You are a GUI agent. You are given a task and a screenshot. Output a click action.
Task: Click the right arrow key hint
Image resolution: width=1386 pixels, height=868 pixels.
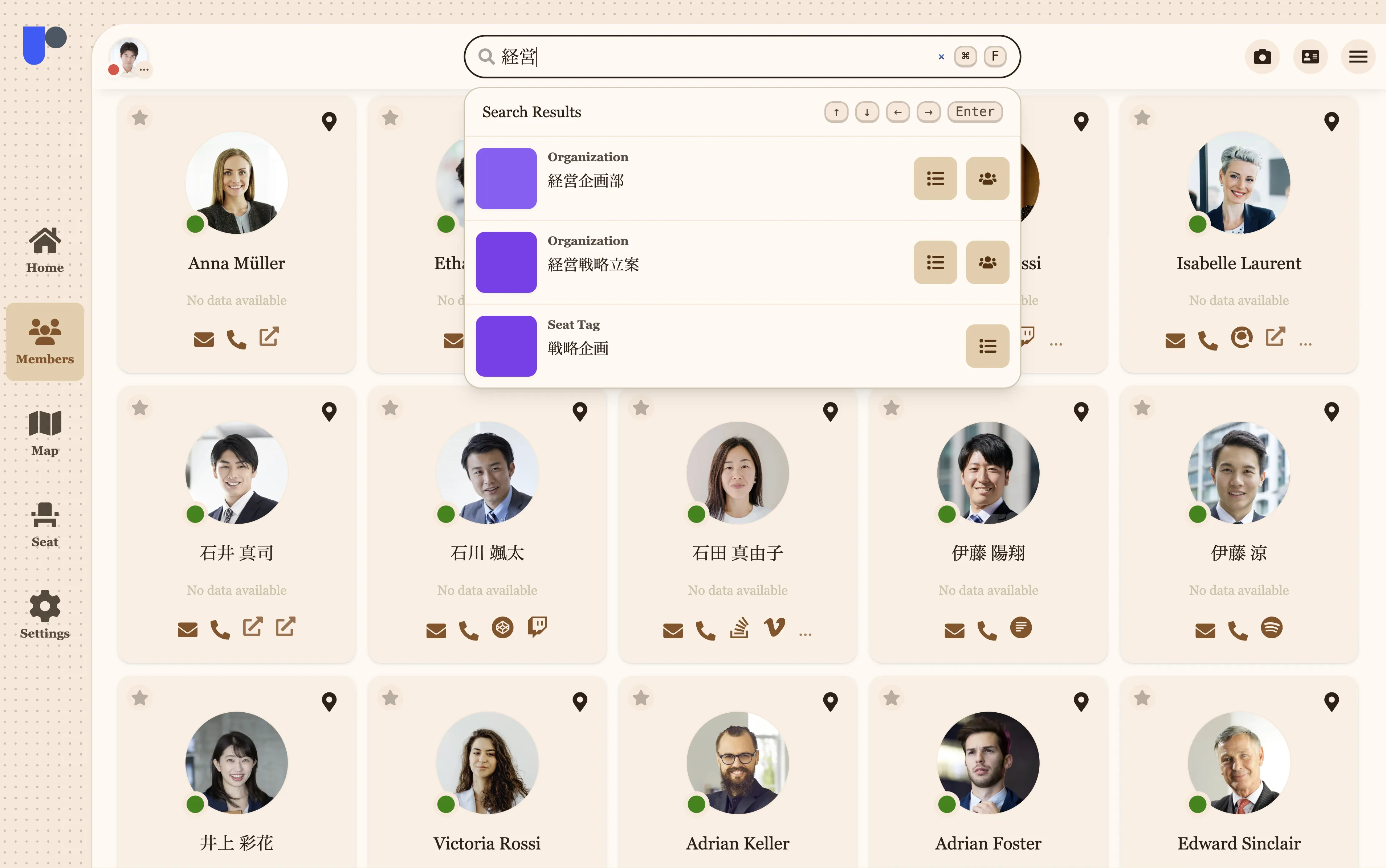coord(928,112)
